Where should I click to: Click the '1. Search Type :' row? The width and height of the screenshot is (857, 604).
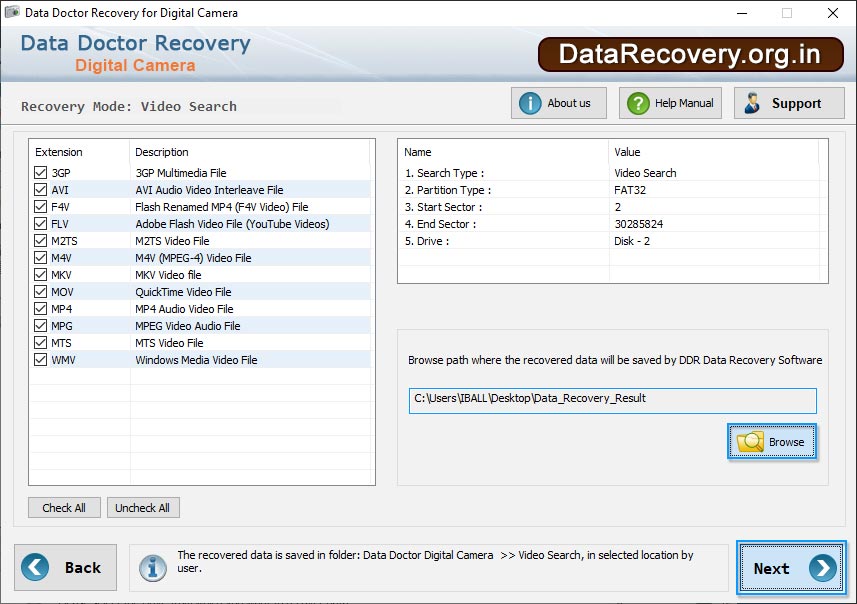[613, 173]
